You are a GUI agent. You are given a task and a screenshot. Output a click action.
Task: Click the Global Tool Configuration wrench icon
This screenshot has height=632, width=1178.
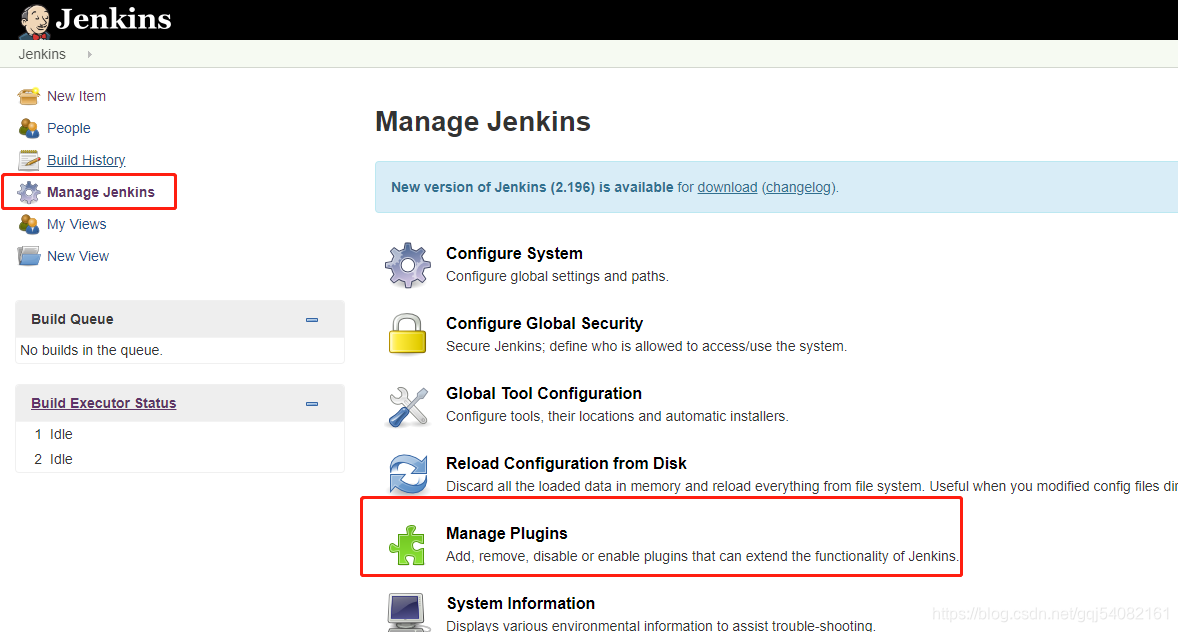click(408, 406)
